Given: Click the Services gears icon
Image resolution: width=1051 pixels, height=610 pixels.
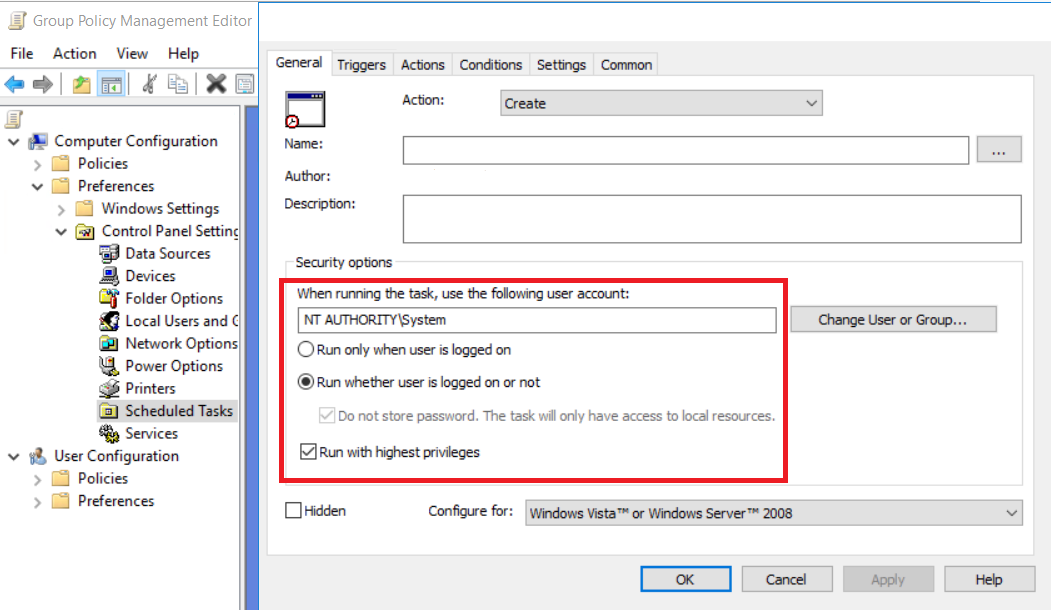Looking at the screenshot, I should coord(109,434).
